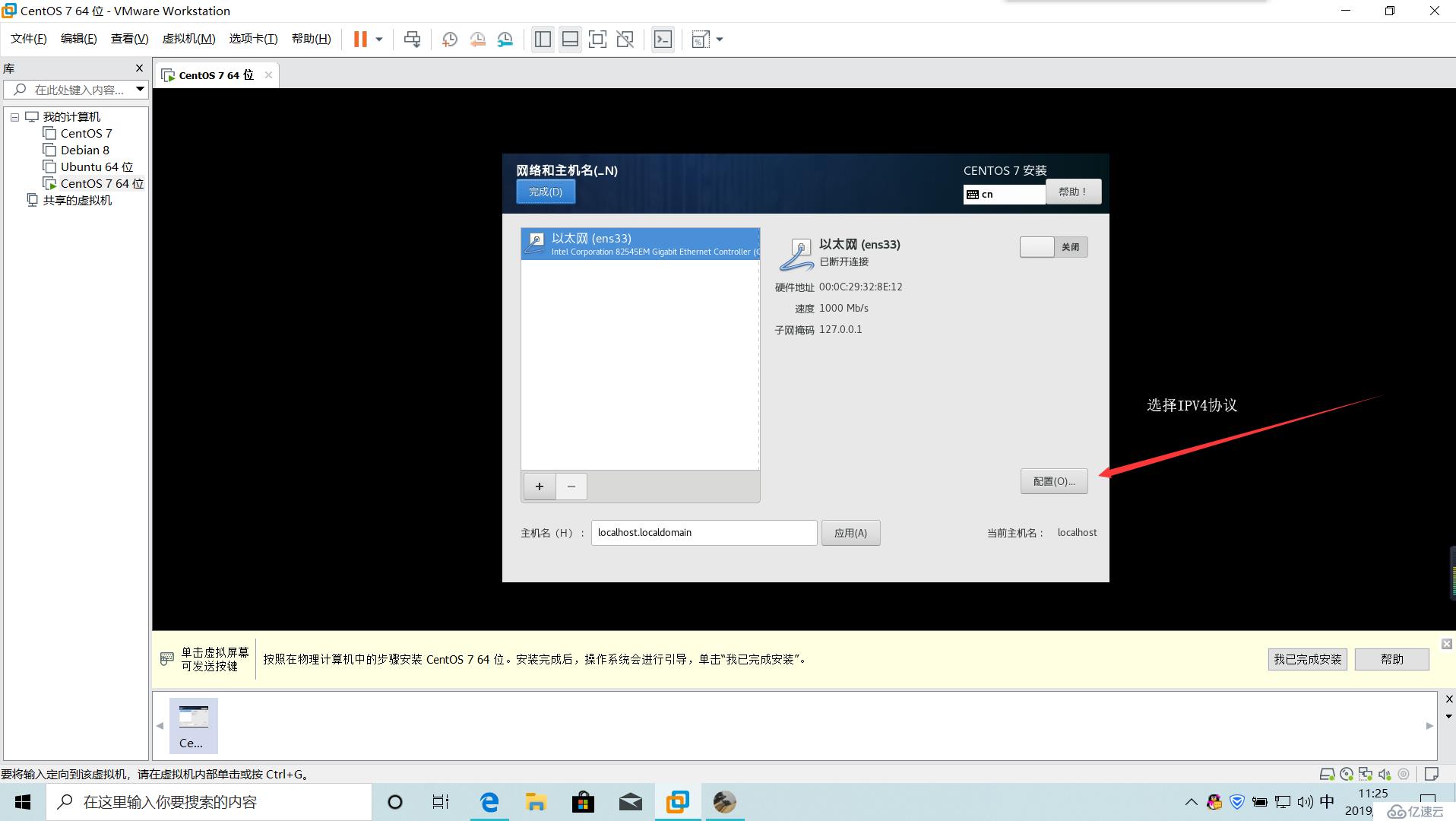
Task: Close the thumbnail bar
Action: pyautogui.click(x=1448, y=699)
